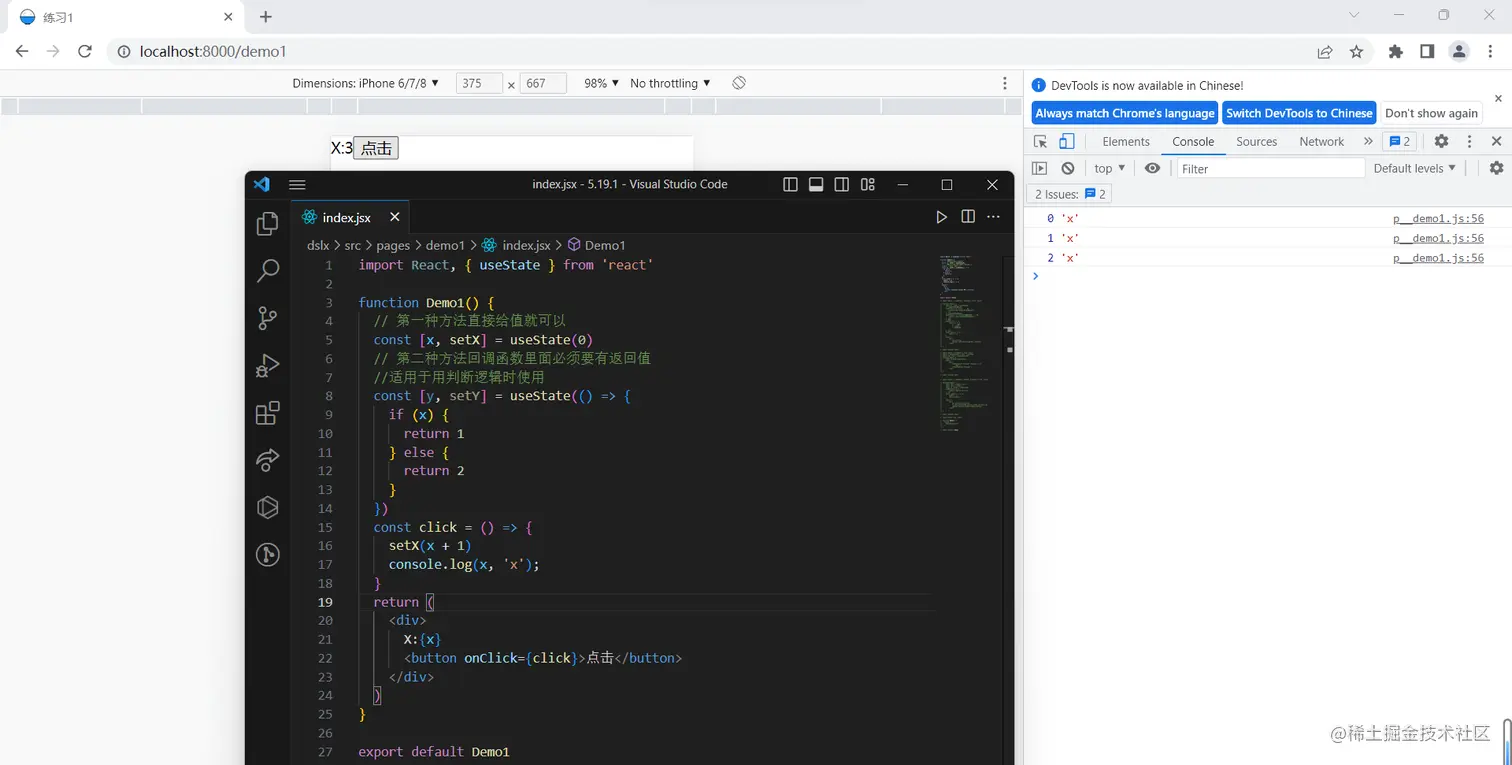Toggle live expression eye icon in console
The height and width of the screenshot is (765, 1512).
pos(1152,168)
